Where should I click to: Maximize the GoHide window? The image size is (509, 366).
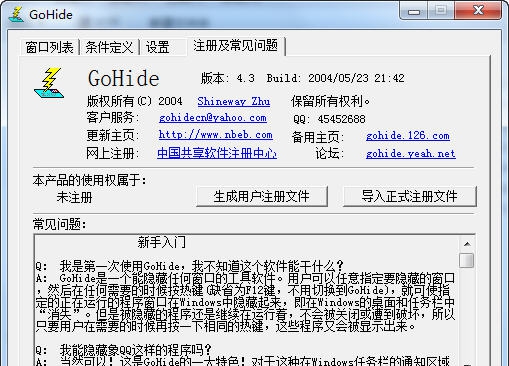pos(441,11)
